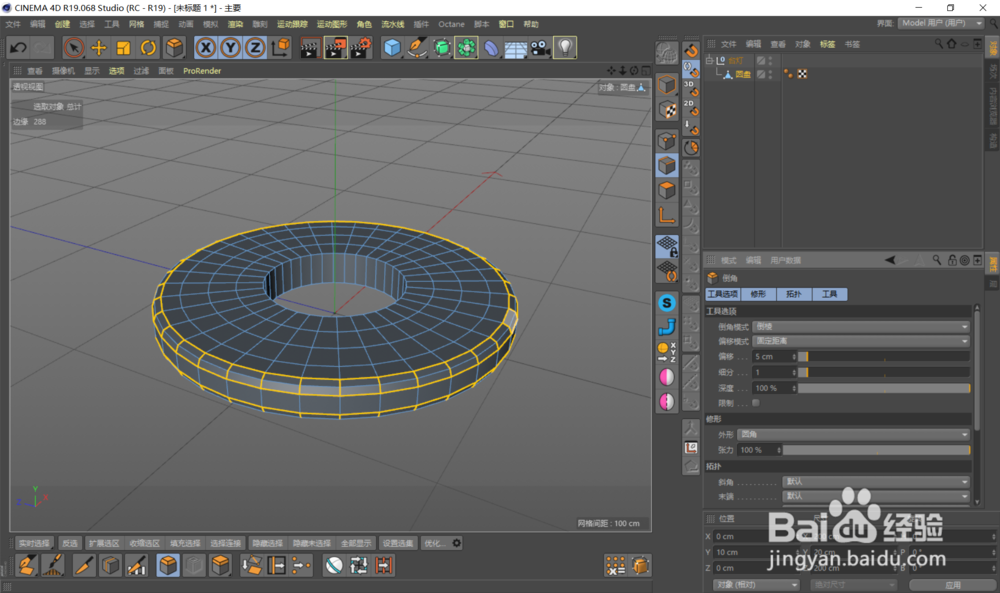Click the search icon in object manager

click(938, 44)
